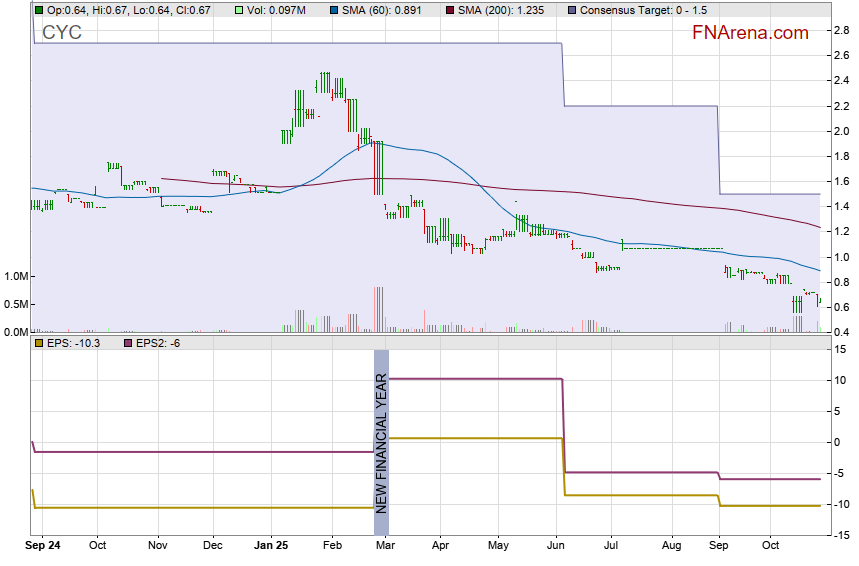859x566 pixels.
Task: Click the Jun label on the time axis
Action: tap(557, 546)
